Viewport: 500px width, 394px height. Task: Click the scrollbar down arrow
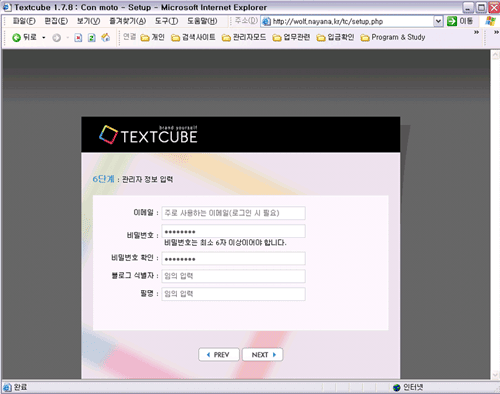click(496, 375)
